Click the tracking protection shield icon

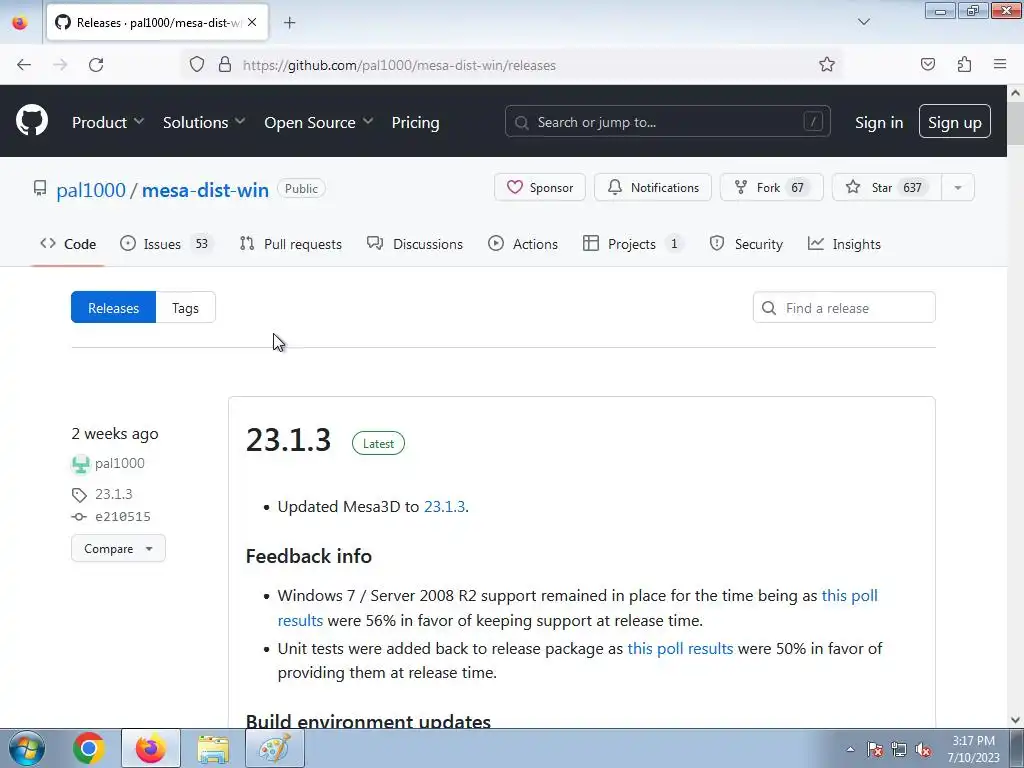point(197,65)
